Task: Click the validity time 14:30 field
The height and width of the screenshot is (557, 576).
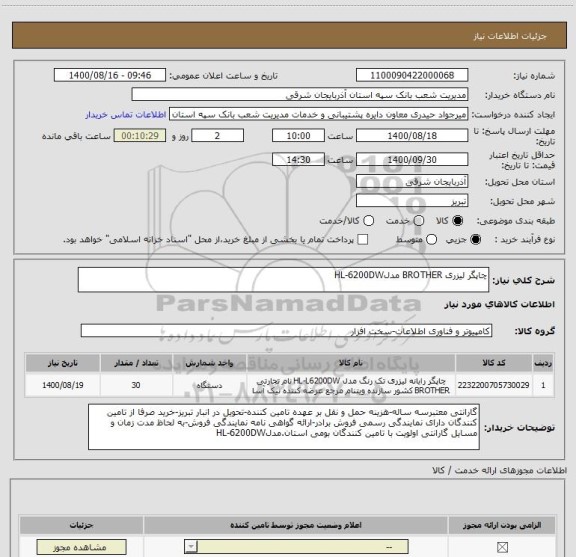Action: (298, 159)
